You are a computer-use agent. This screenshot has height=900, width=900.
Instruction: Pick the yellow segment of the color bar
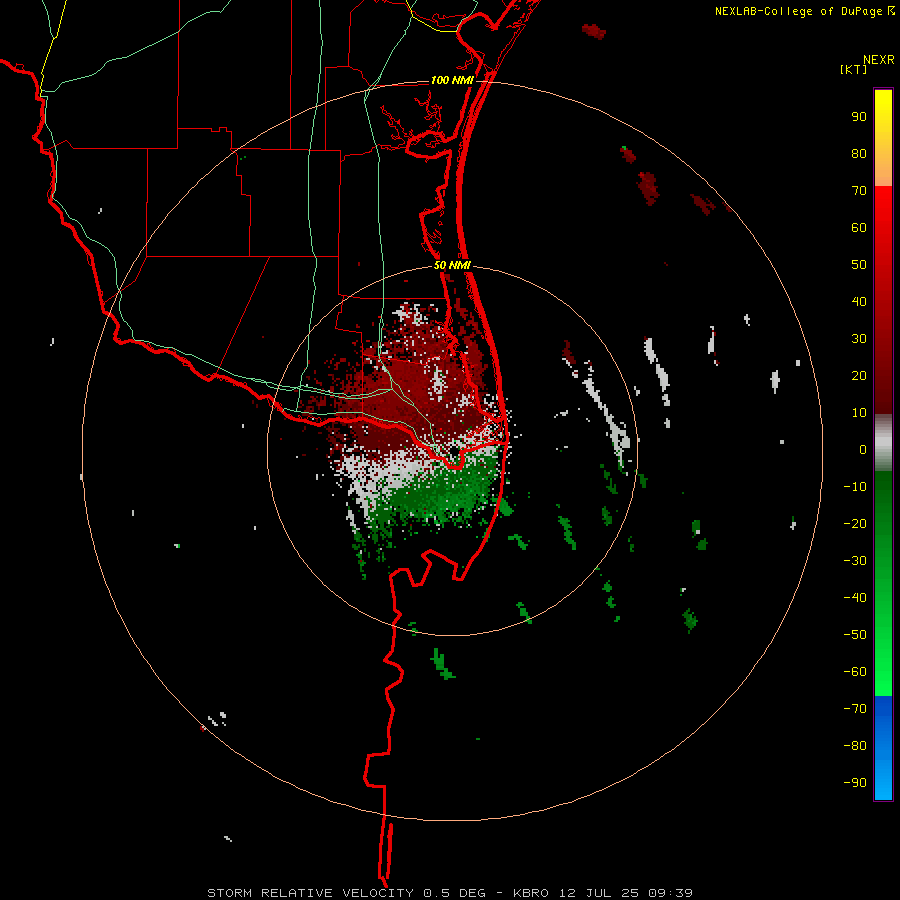coord(883,138)
